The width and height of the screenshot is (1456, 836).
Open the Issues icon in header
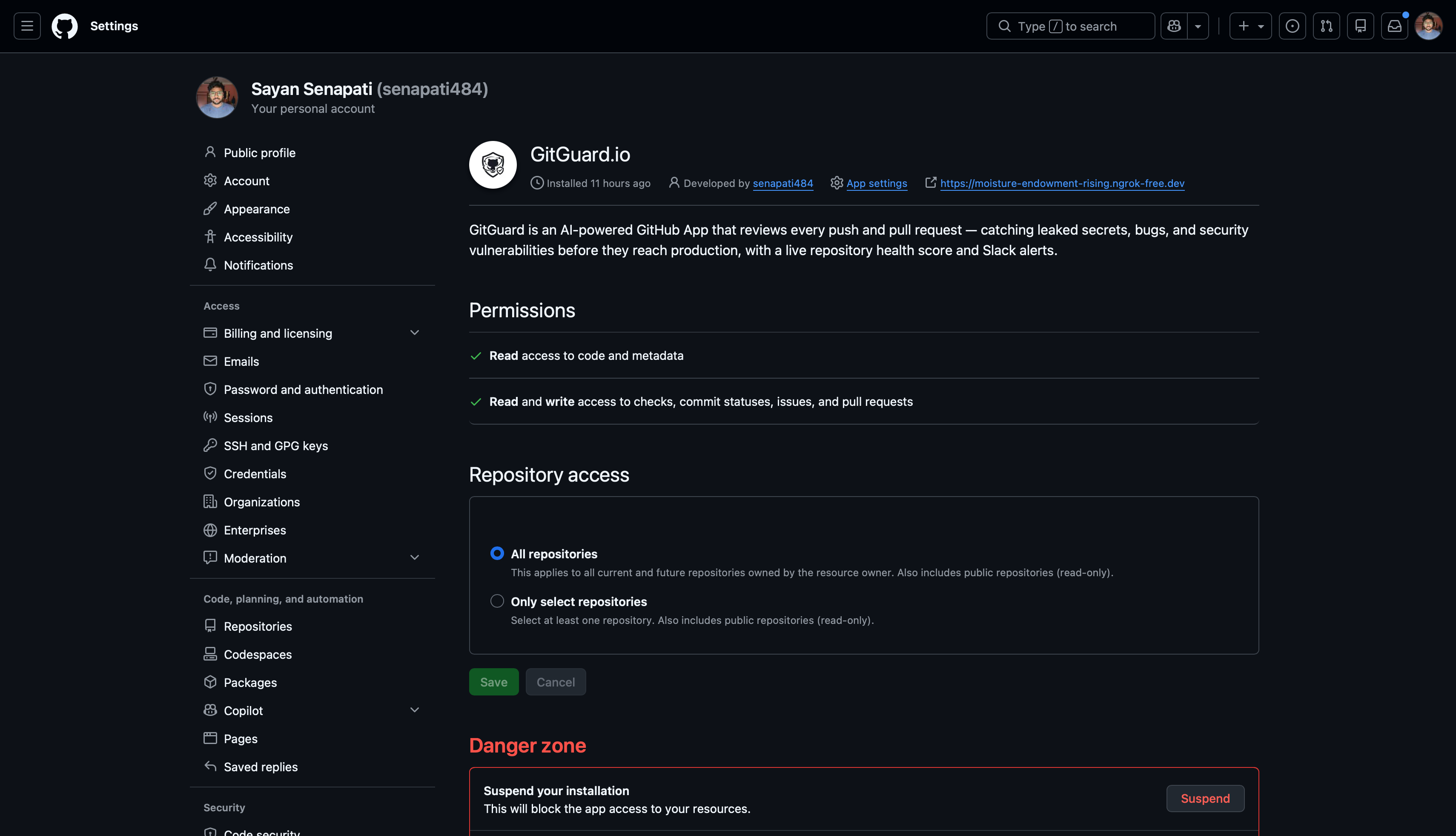(1293, 26)
